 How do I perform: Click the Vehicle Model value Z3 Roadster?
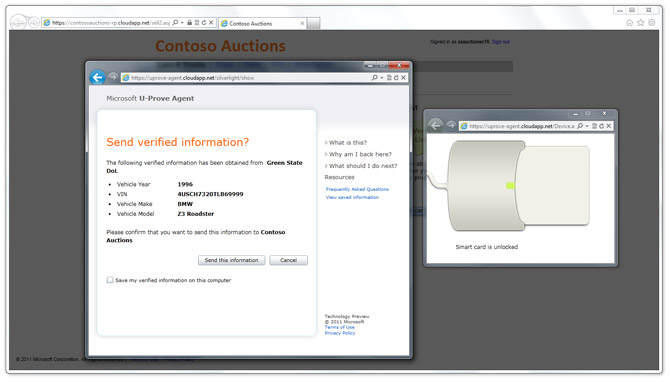[196, 214]
